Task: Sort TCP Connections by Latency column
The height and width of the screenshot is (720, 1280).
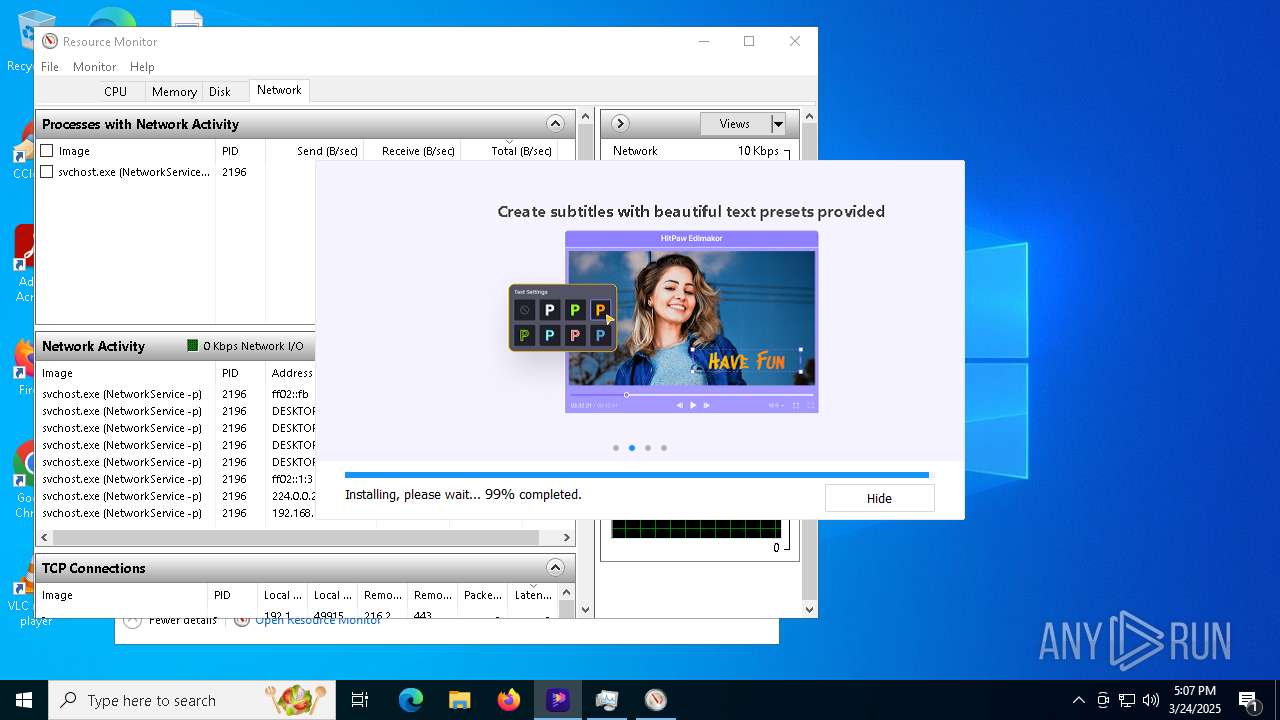Action: (532, 595)
